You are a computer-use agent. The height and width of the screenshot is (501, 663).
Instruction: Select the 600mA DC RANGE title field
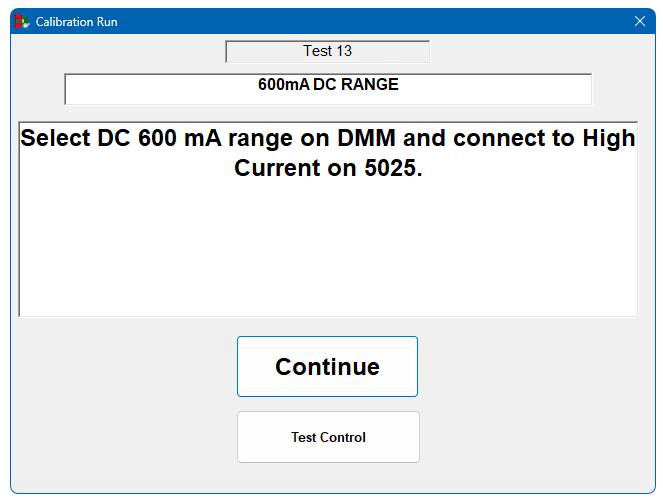(328, 88)
